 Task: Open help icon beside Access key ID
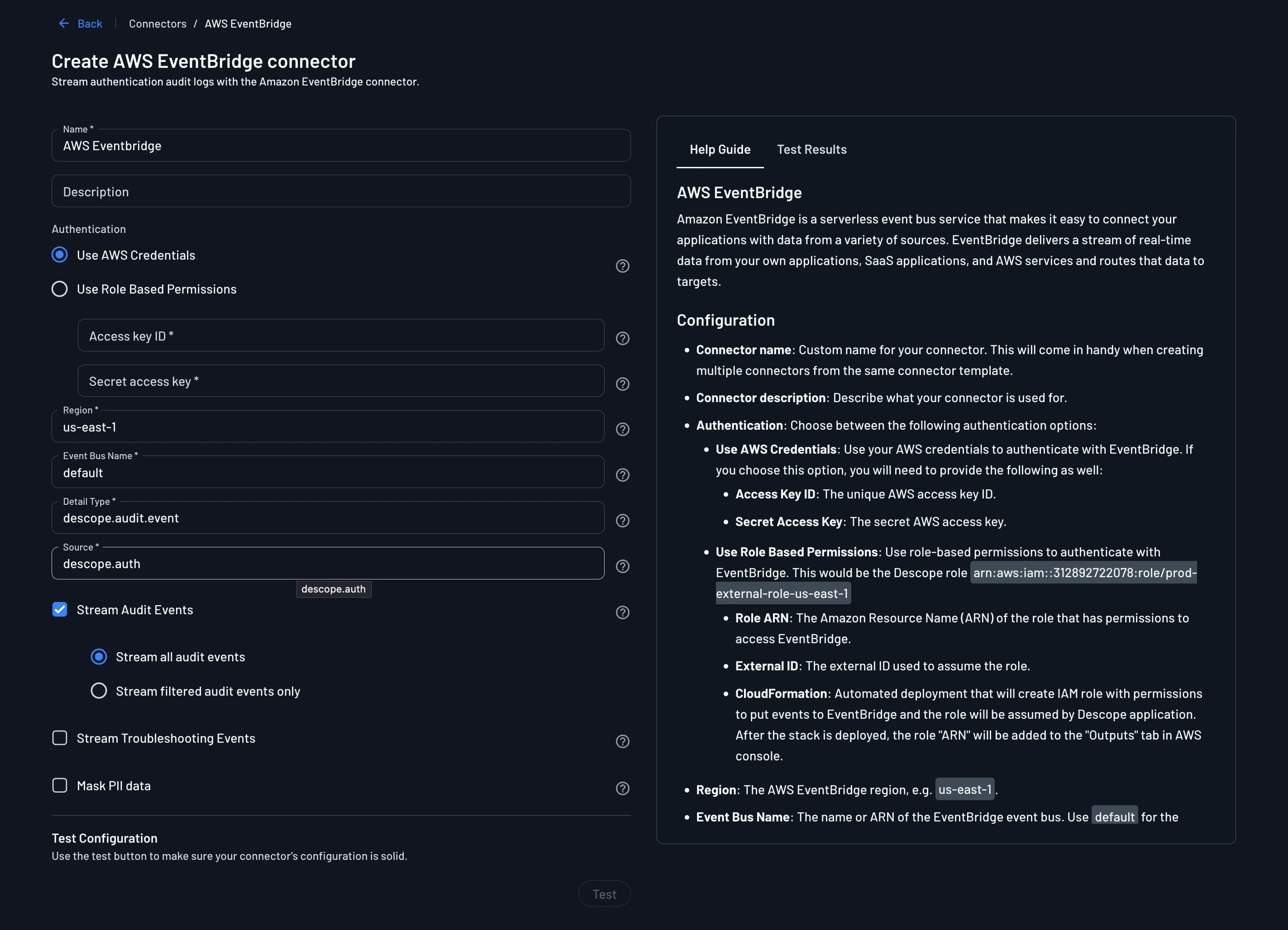pyautogui.click(x=622, y=338)
